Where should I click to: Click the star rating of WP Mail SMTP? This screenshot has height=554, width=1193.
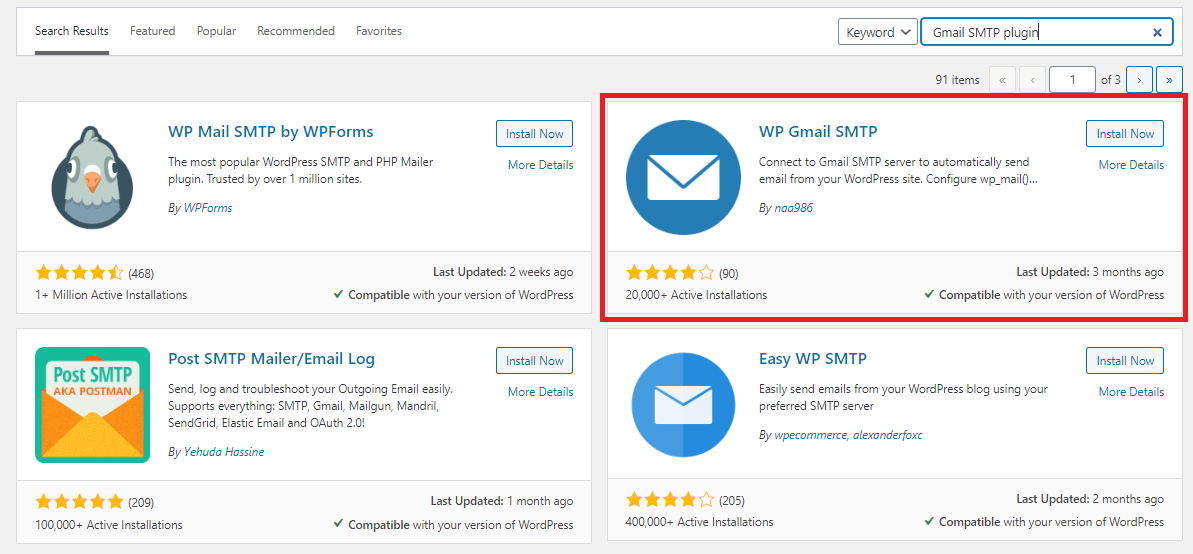coord(79,272)
